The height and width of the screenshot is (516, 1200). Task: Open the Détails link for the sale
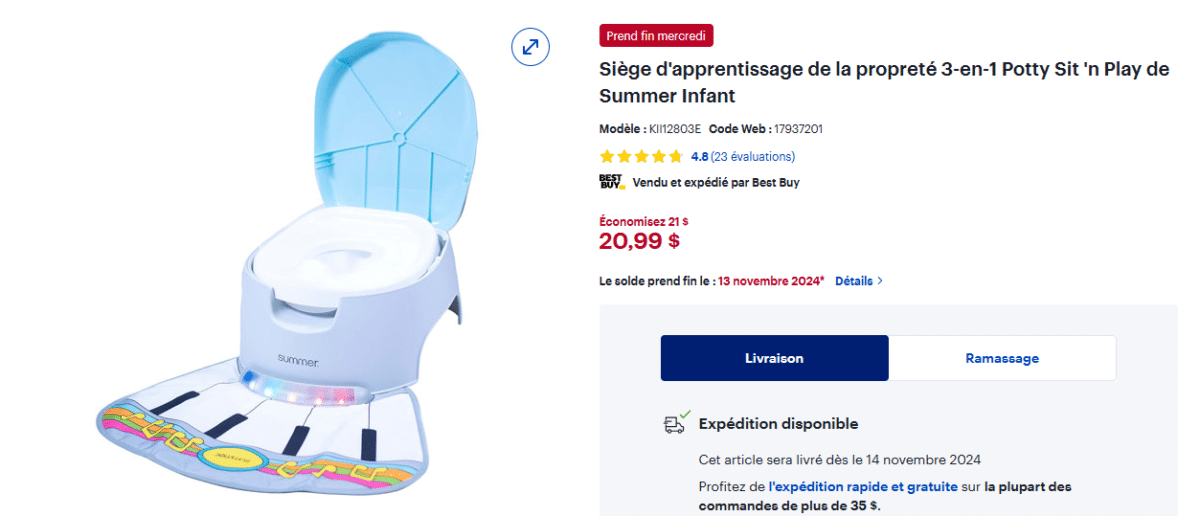(x=853, y=281)
